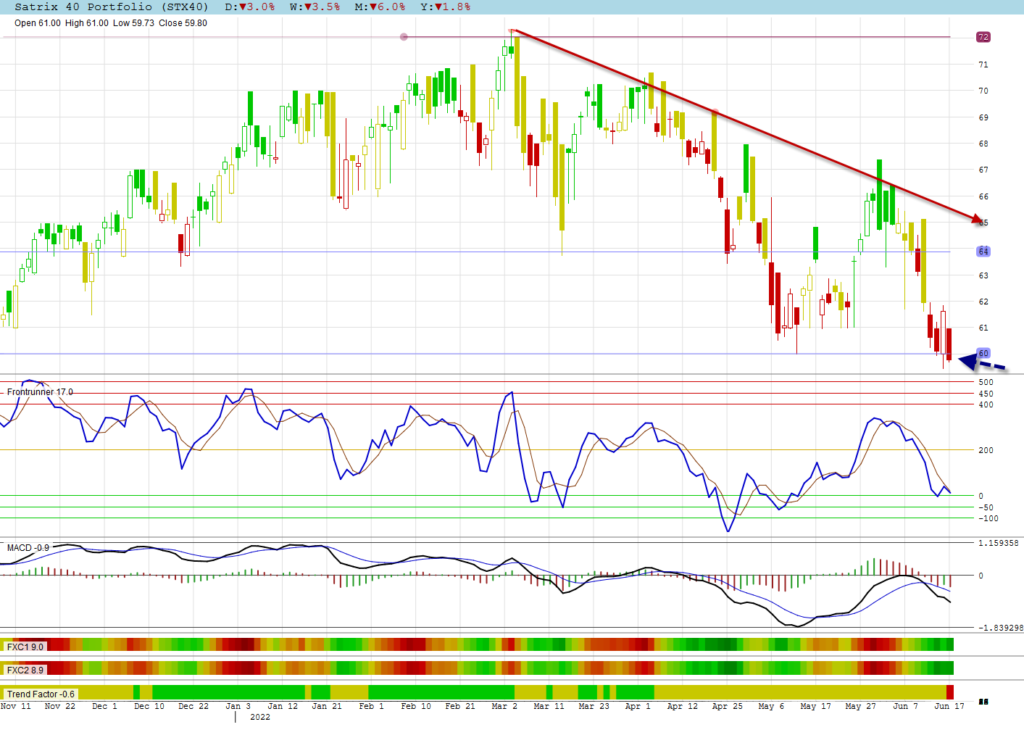This screenshot has height=735, width=1024.
Task: Click the 71 price axis label
Action: coord(983,65)
